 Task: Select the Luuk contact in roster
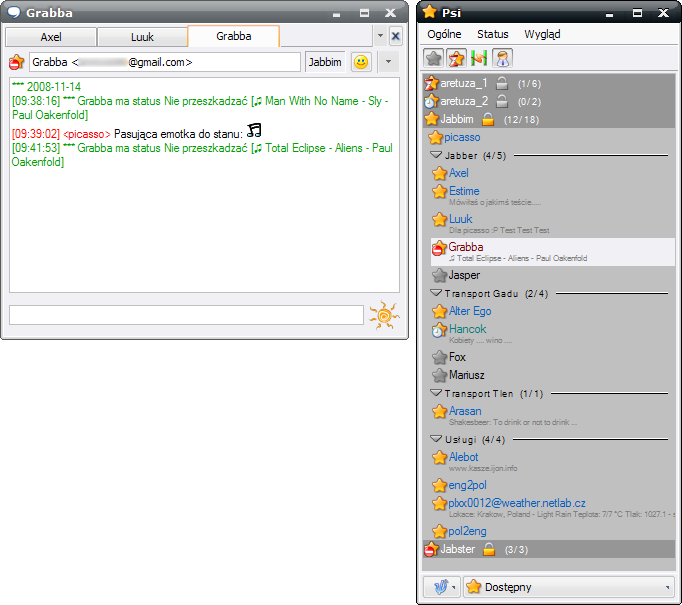click(x=553, y=224)
